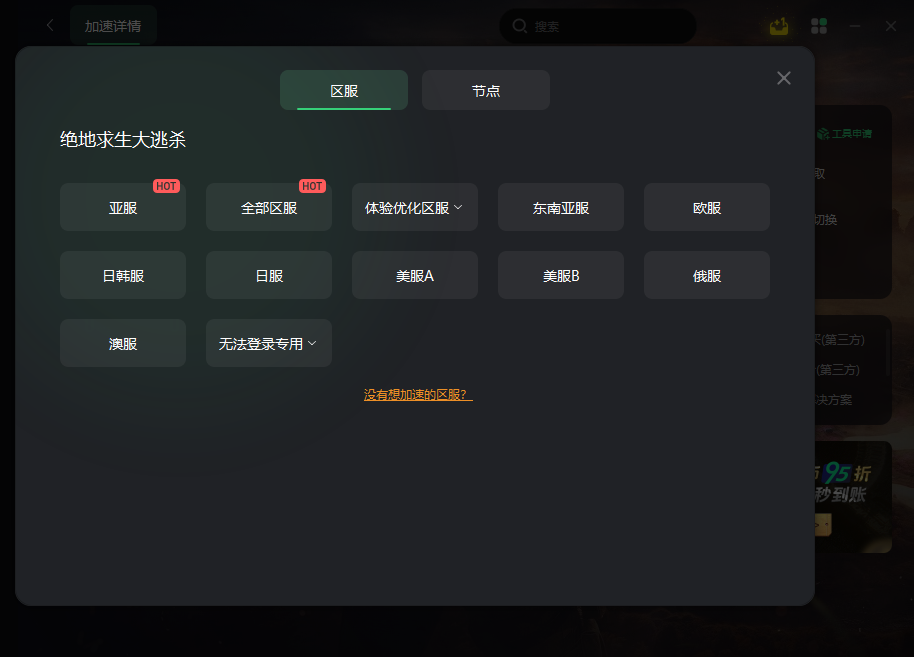
Task: Select the 俄服 region
Action: [x=706, y=275]
